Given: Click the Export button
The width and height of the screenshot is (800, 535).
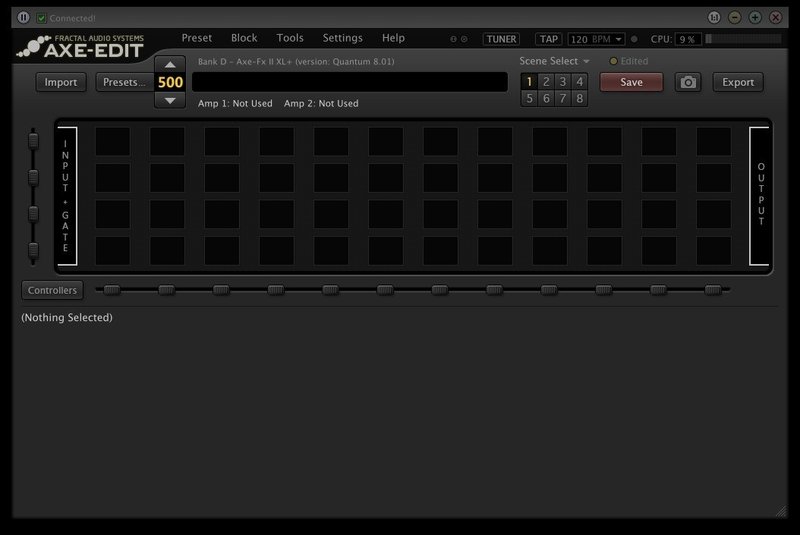Looking at the screenshot, I should (738, 82).
